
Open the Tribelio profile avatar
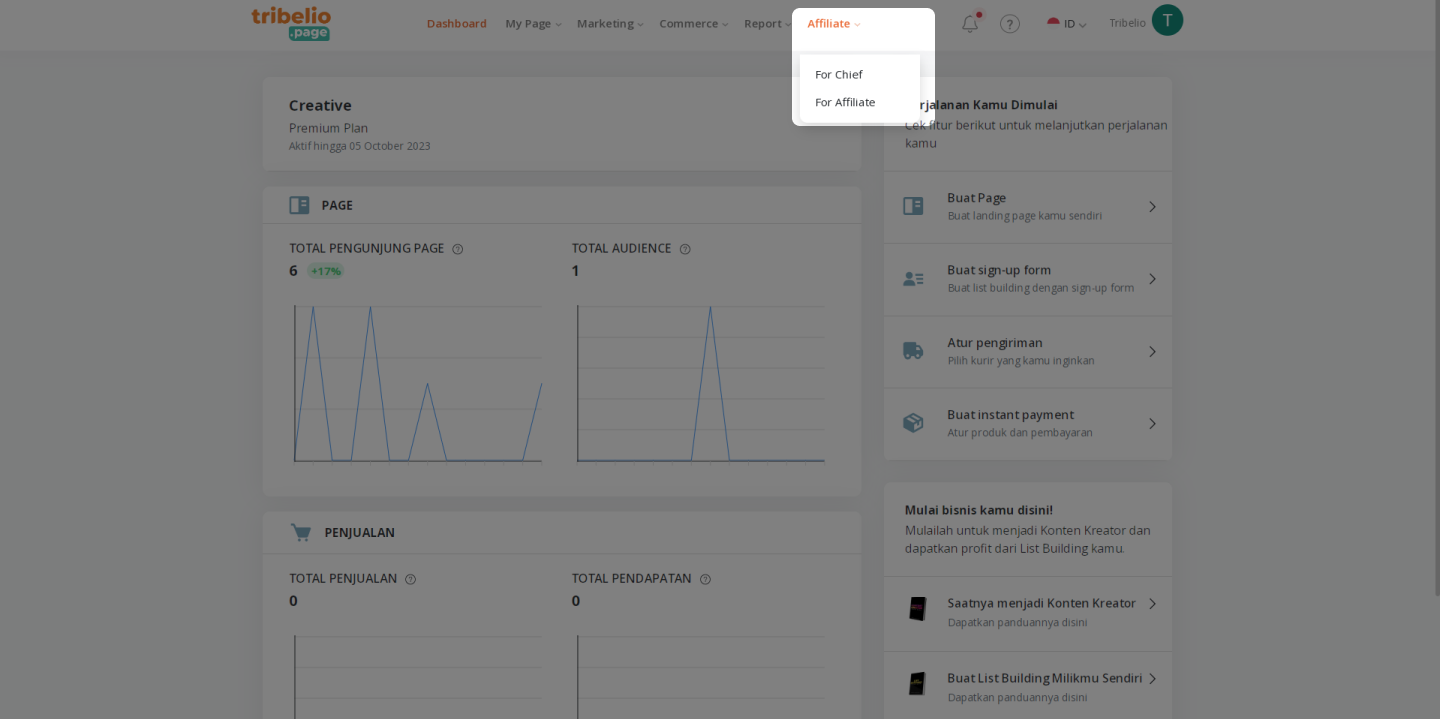point(1167,20)
